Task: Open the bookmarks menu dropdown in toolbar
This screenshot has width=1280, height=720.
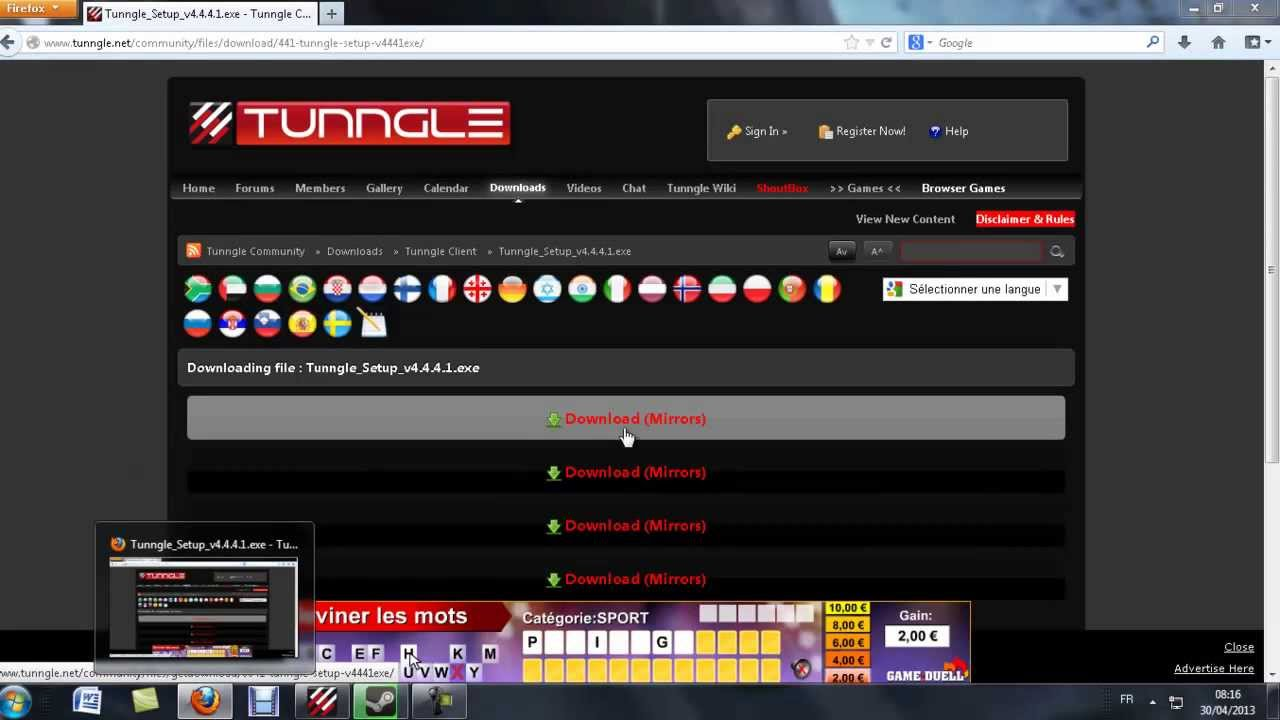Action: 1258,42
